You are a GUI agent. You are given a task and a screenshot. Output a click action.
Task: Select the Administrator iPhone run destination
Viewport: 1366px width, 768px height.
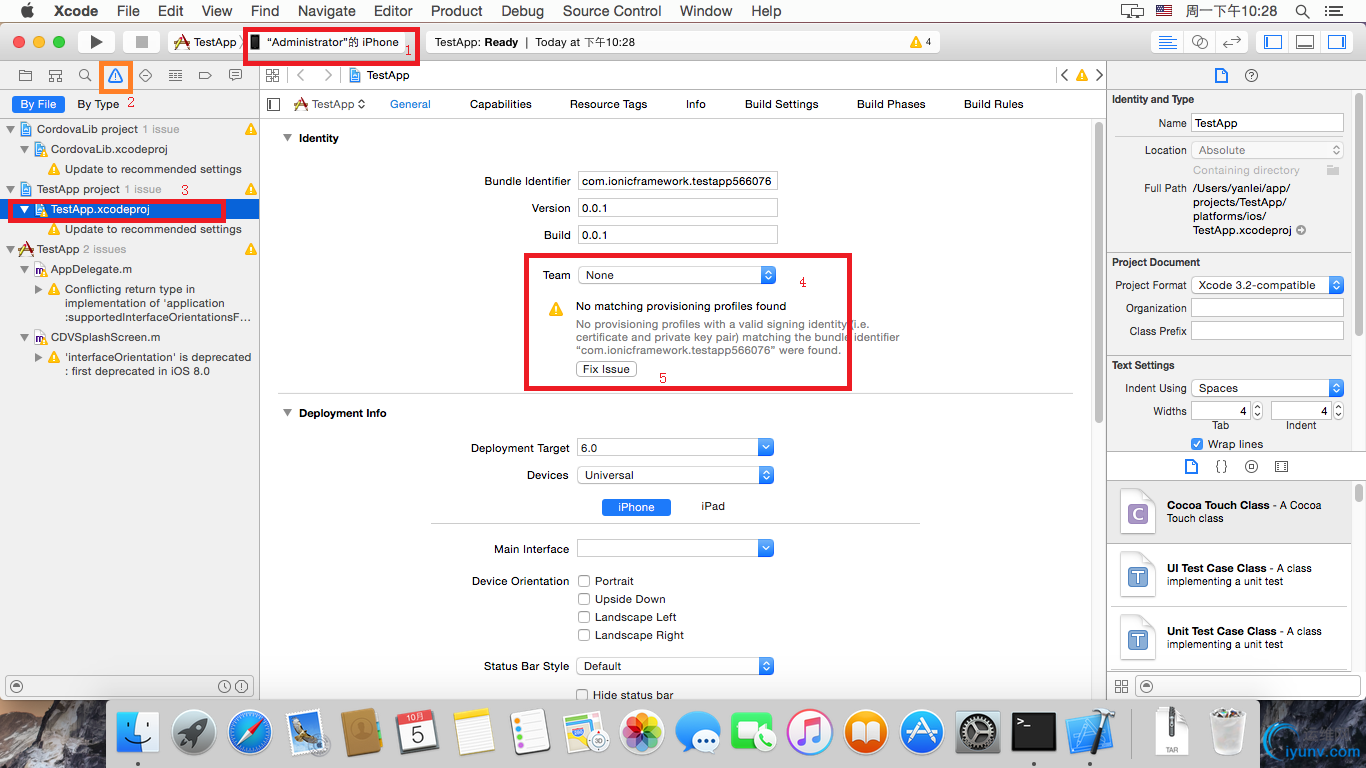tap(326, 42)
